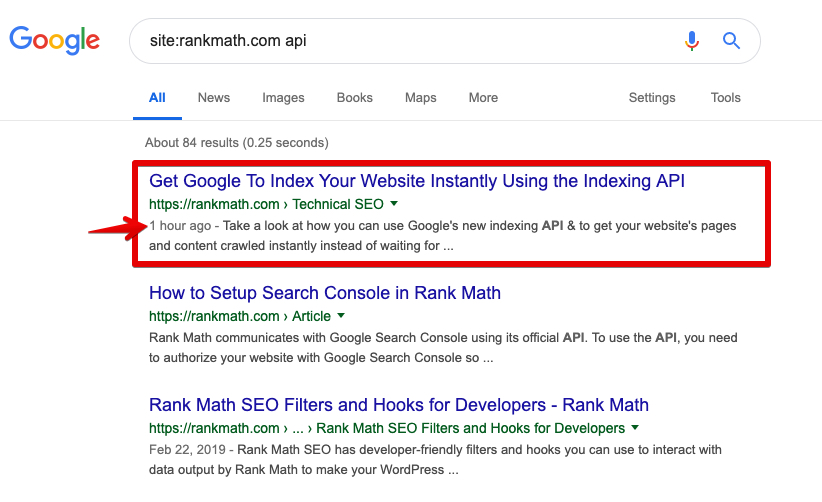Switch to the Images tab
This screenshot has height=502, width=822.
[x=283, y=97]
